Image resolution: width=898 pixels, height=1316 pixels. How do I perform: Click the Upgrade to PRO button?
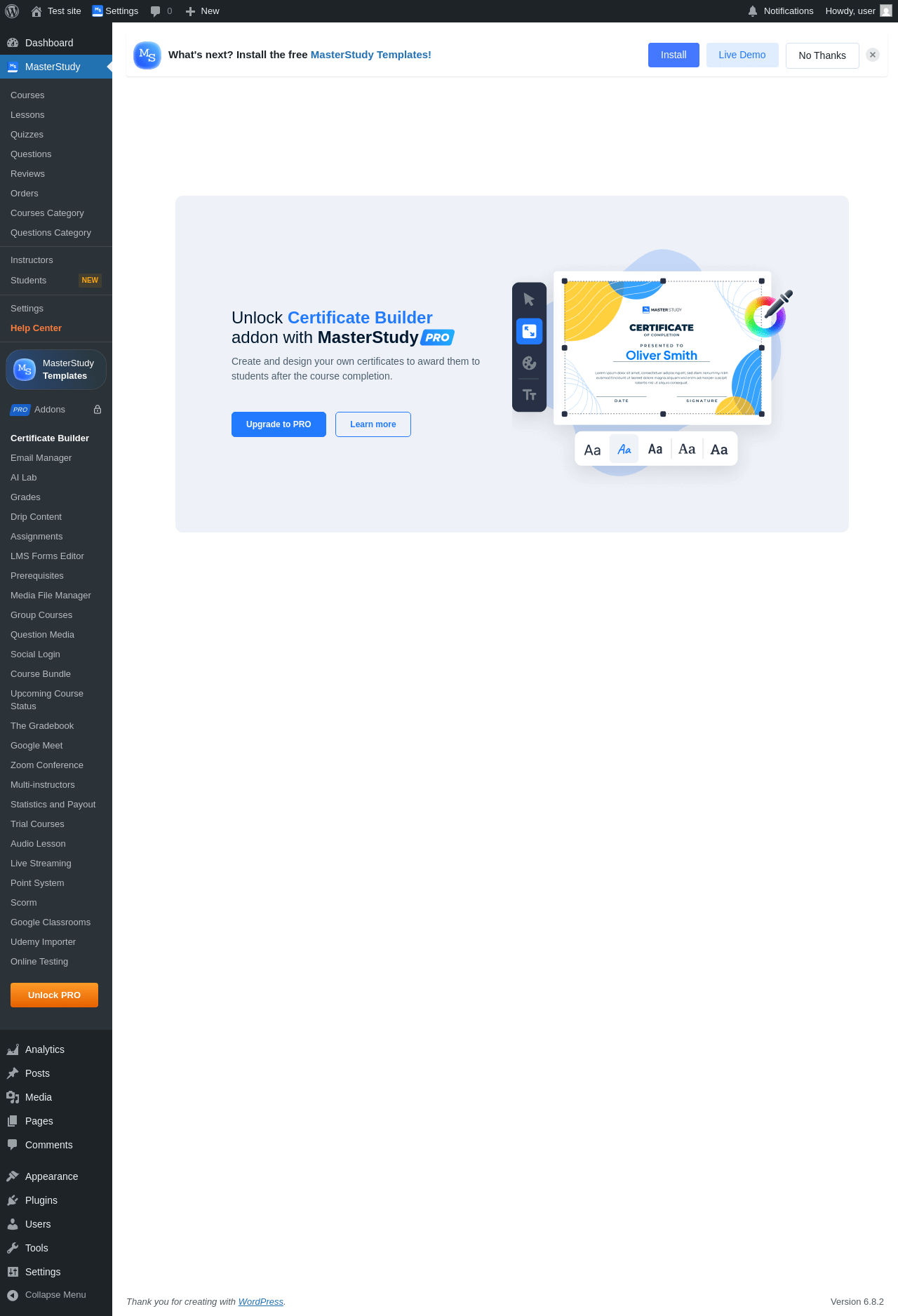(279, 424)
